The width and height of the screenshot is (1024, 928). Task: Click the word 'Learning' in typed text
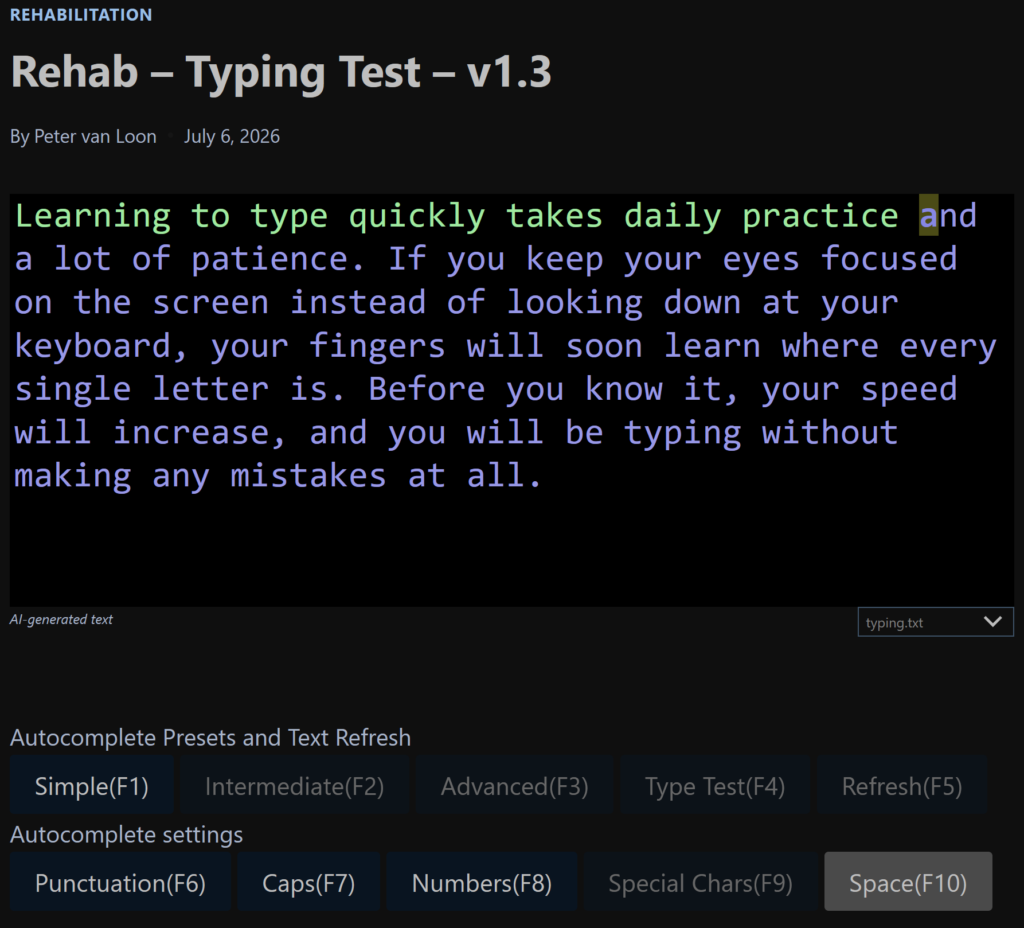93,216
